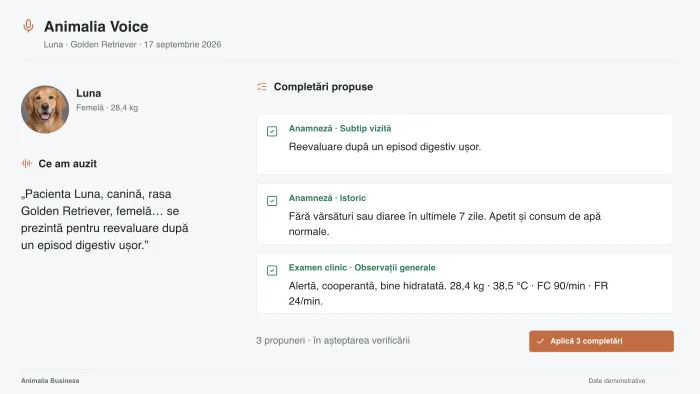The image size is (700, 394).
Task: Click the transcribed quote under Ce am auzit
Action: (104, 220)
